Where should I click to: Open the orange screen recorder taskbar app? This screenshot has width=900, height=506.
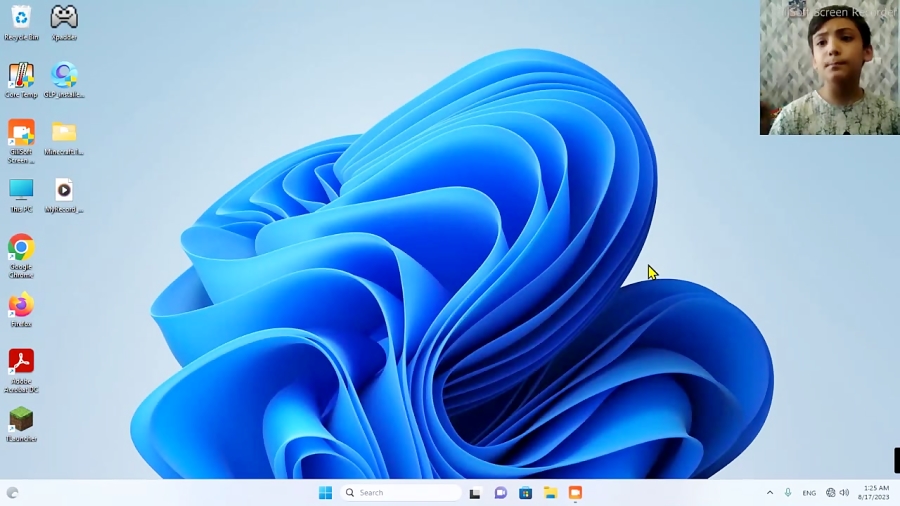coord(575,493)
